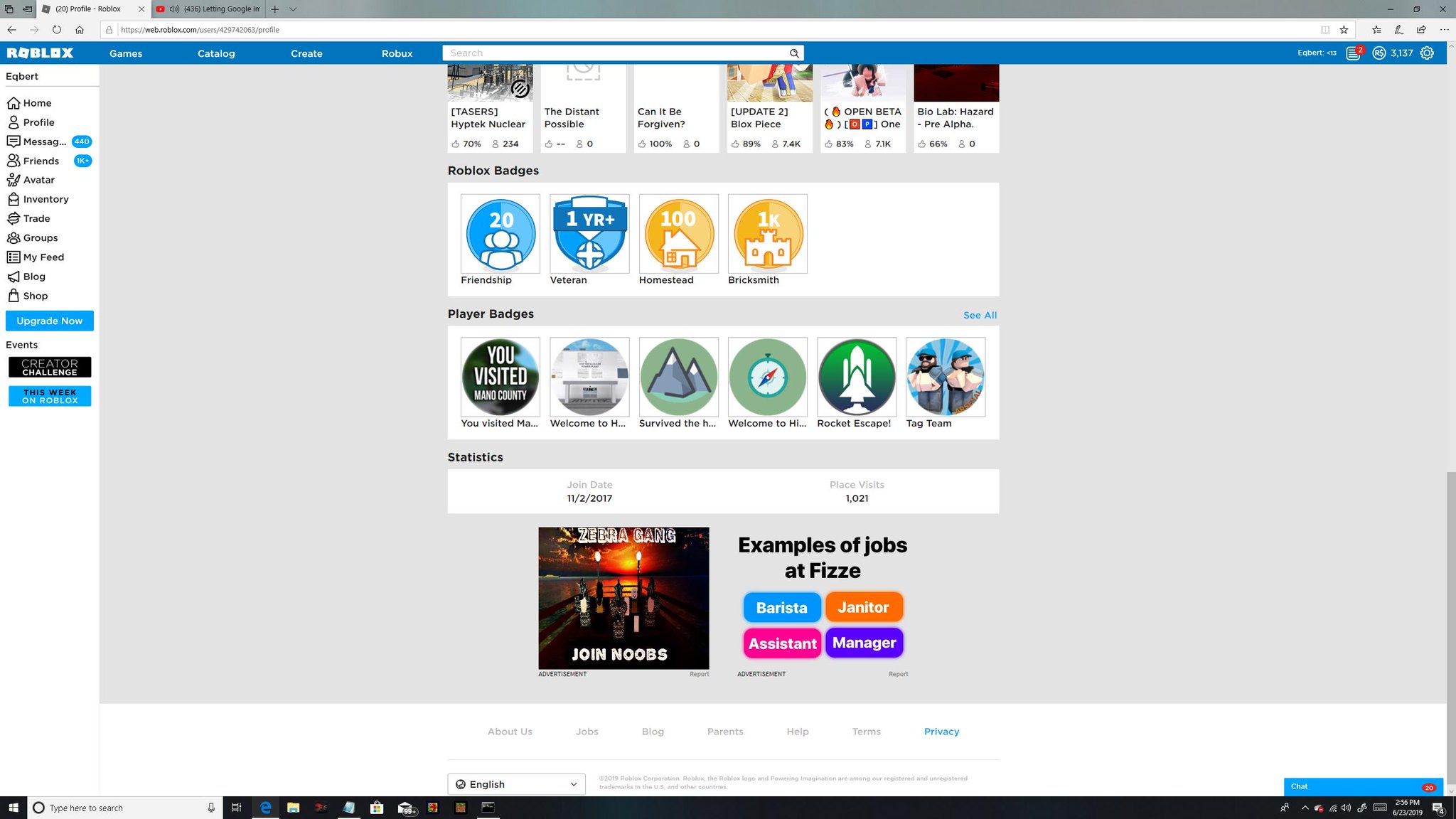Open the browser tab list chevron

293,9
